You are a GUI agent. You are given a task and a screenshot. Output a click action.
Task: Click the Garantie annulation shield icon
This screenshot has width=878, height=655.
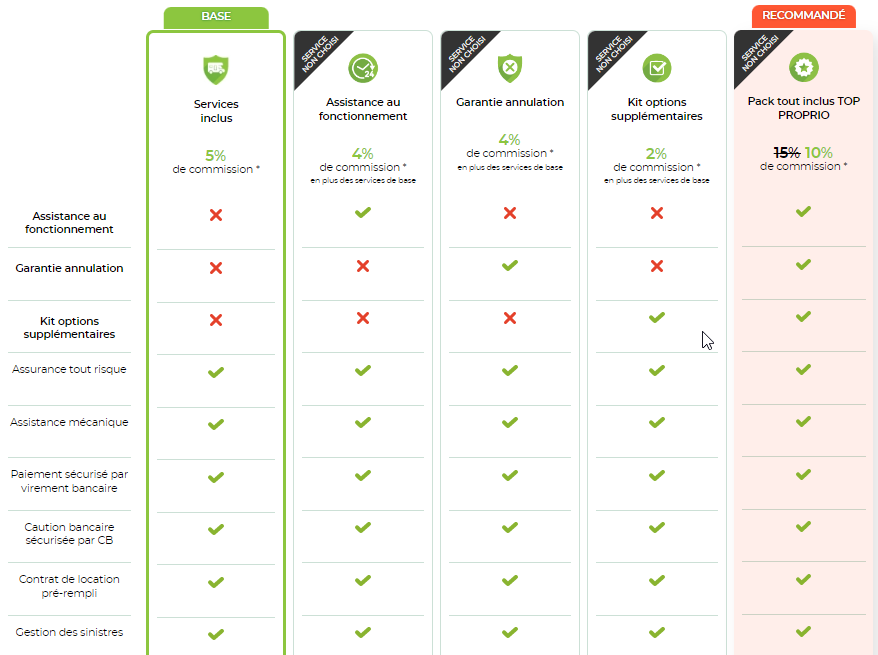[x=510, y=68]
